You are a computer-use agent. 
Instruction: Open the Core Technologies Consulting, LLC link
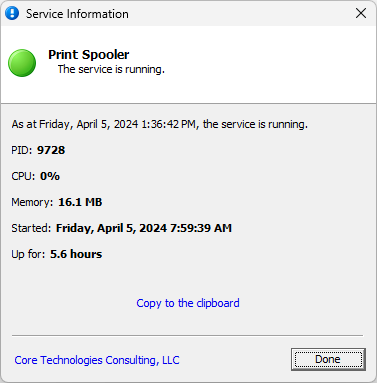pos(97,360)
